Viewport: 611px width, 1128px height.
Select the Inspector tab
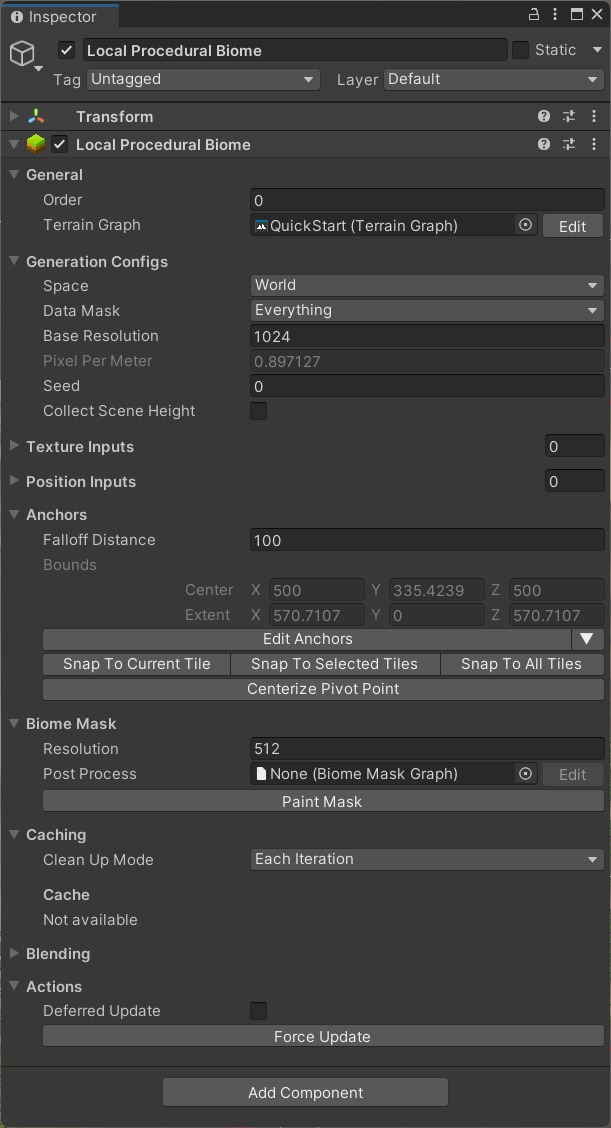pyautogui.click(x=60, y=16)
